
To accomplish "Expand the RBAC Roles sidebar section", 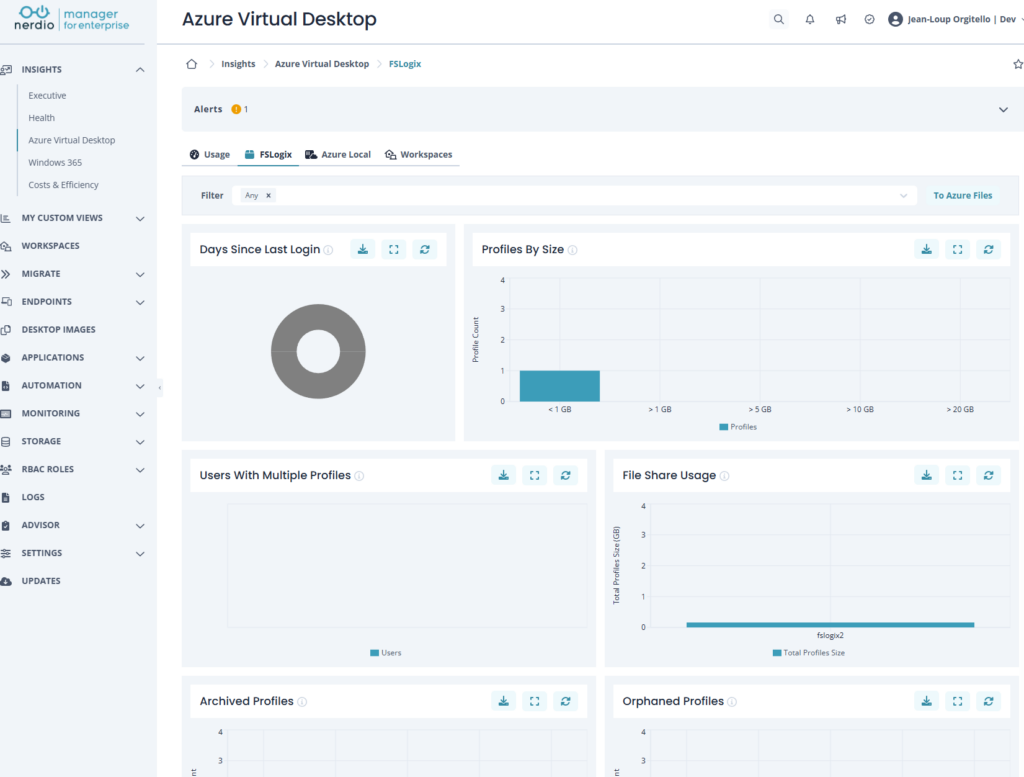I will pyautogui.click(x=140, y=470).
